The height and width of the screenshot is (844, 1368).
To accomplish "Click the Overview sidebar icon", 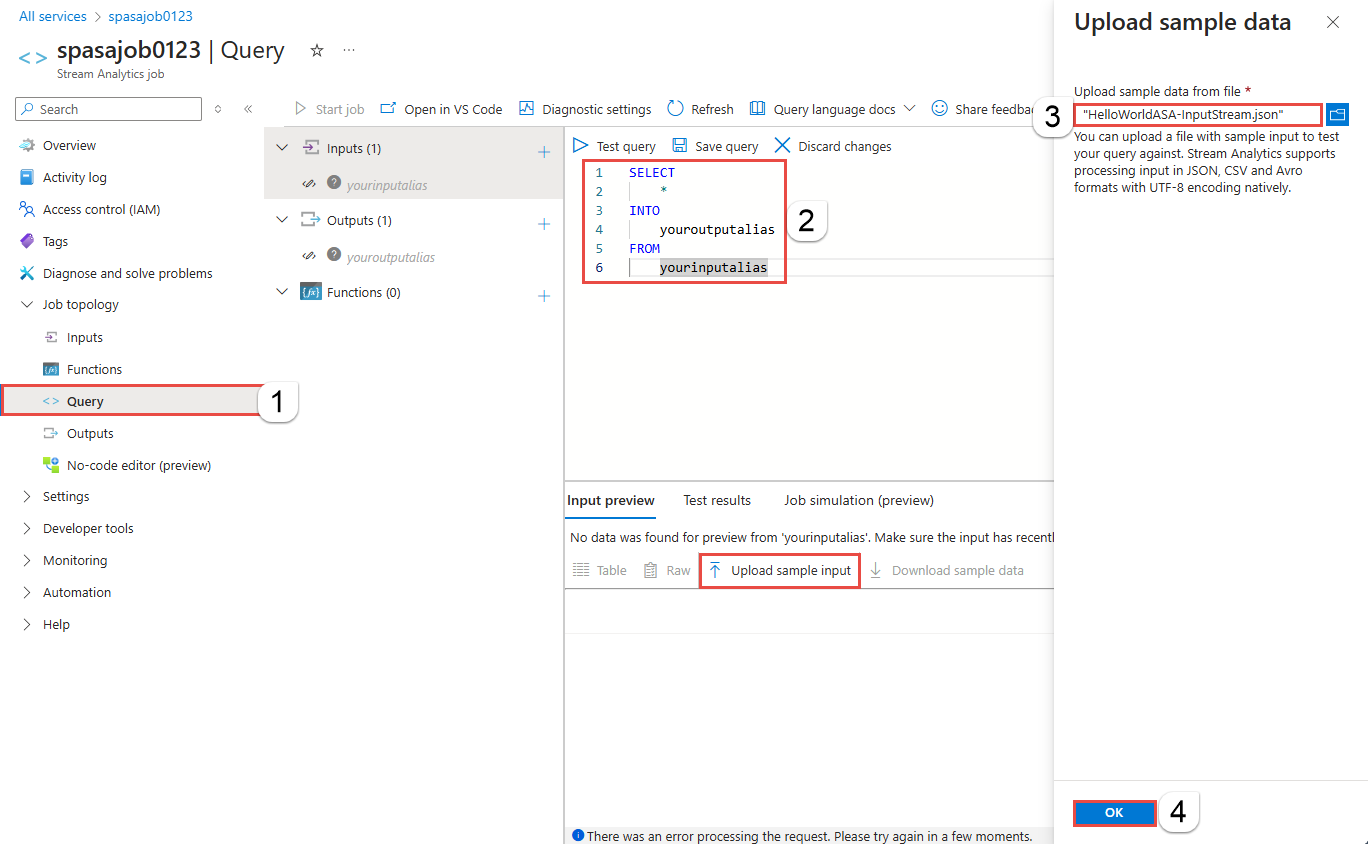I will (27, 145).
